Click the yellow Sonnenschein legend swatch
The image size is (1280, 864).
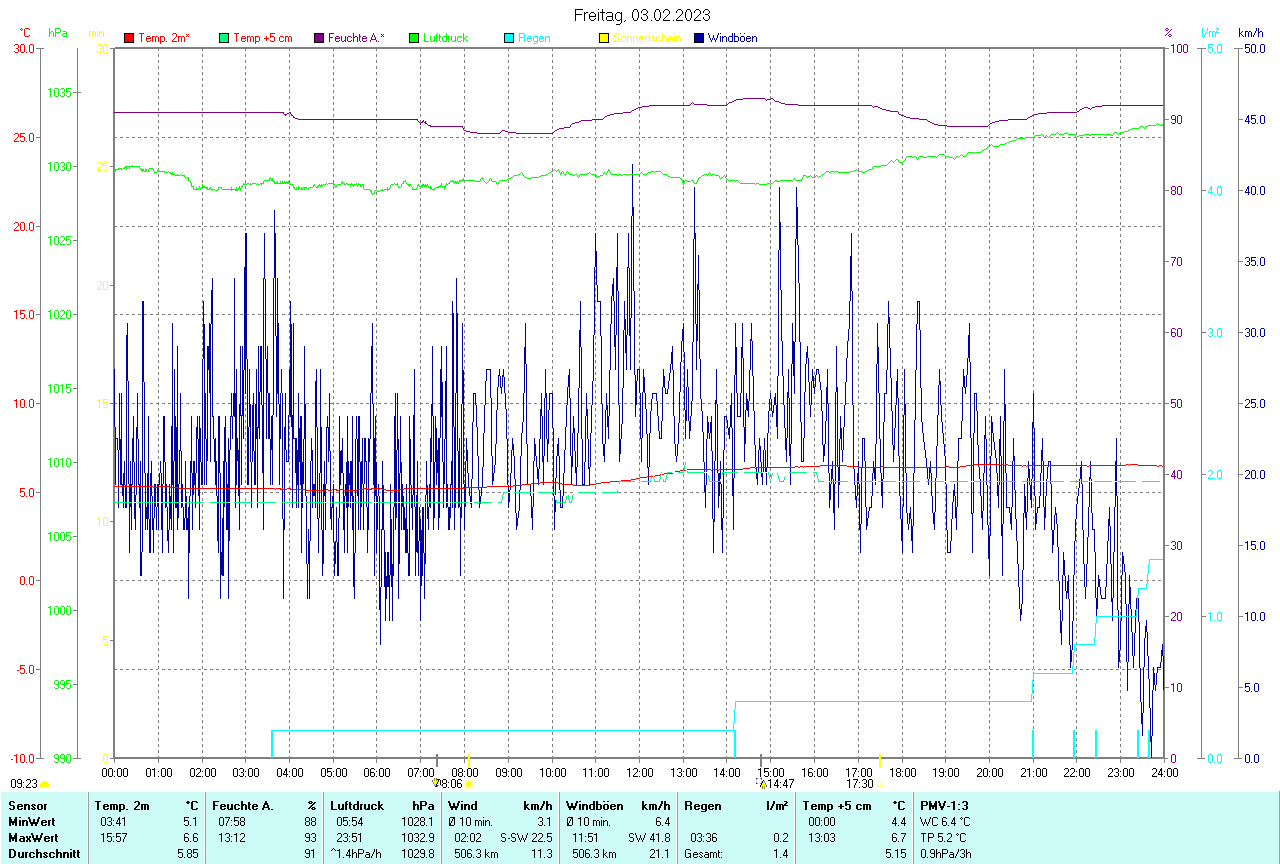pyautogui.click(x=604, y=38)
